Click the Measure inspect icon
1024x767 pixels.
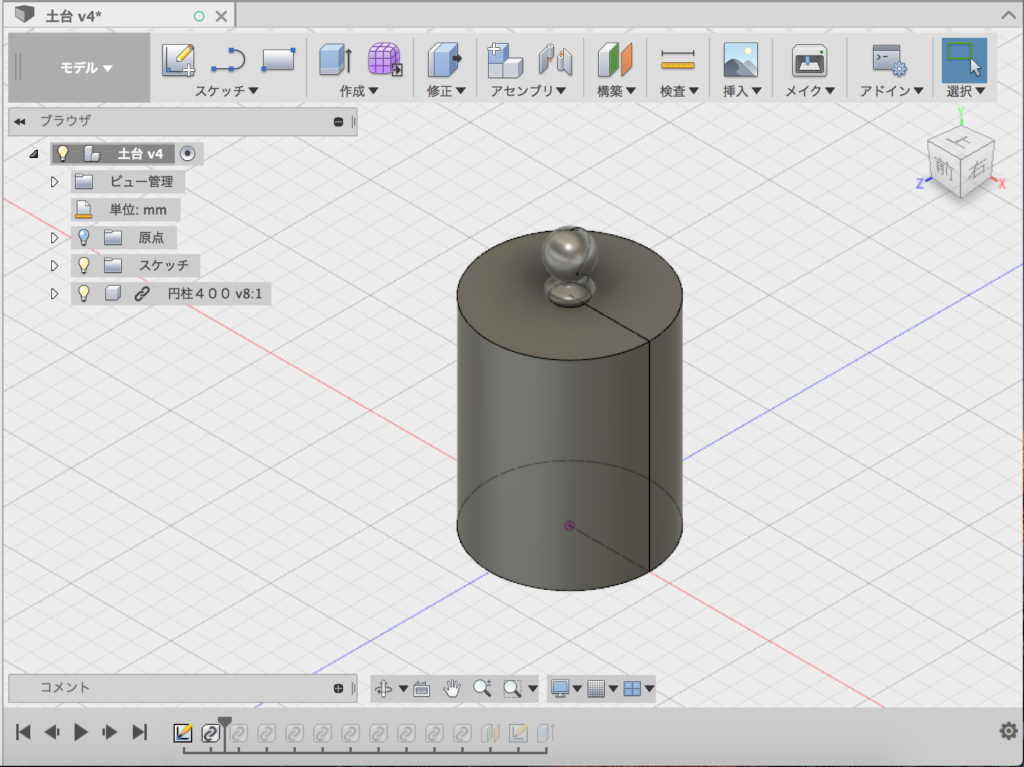click(x=678, y=59)
